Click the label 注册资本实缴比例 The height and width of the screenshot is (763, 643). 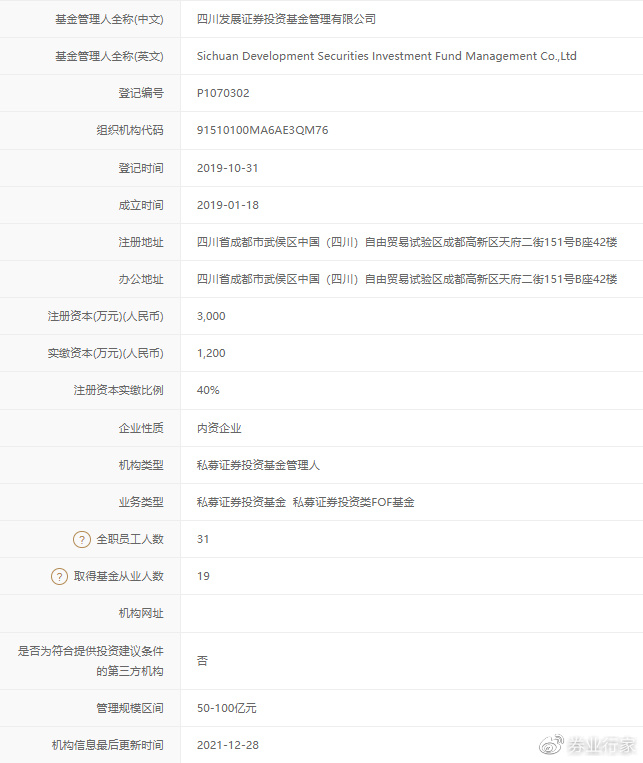(x=118, y=390)
